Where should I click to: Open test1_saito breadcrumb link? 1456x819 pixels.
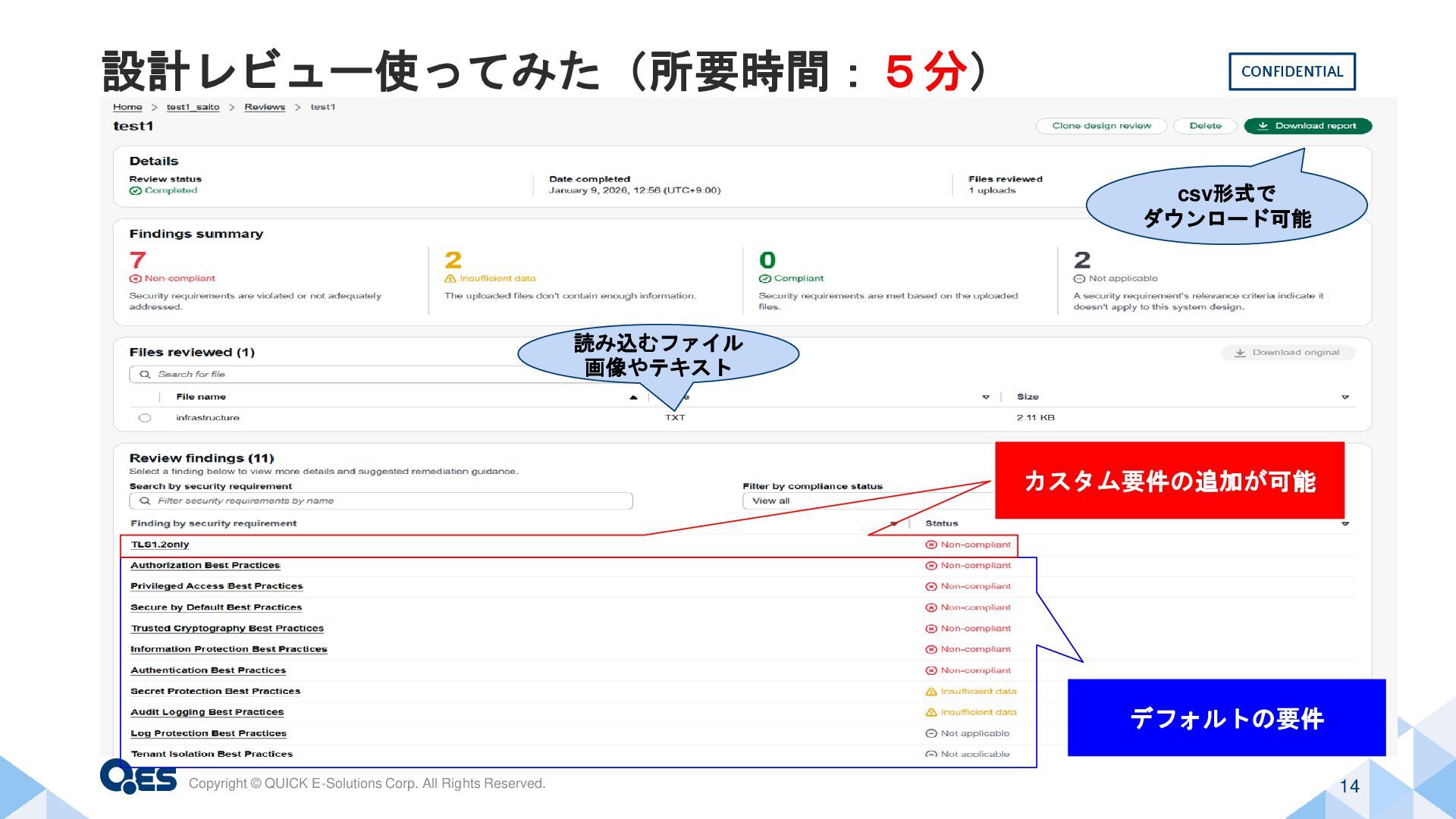pyautogui.click(x=193, y=107)
